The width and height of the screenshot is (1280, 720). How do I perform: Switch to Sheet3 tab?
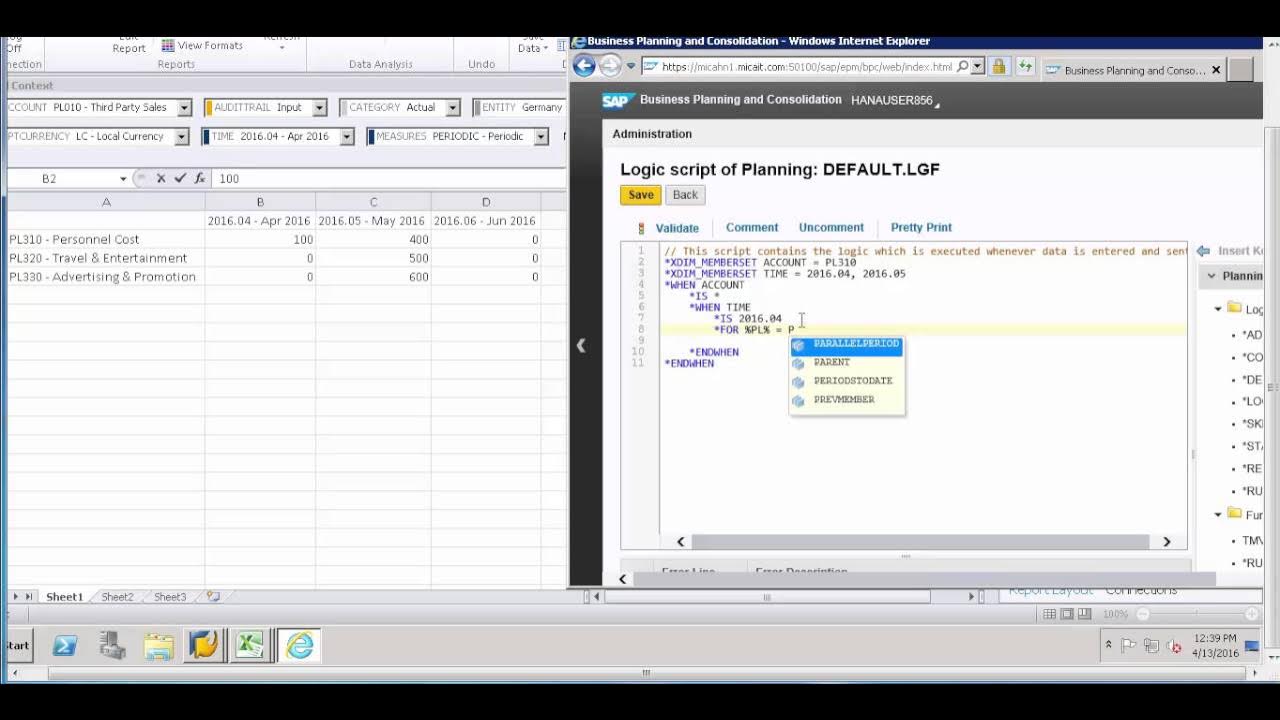click(x=170, y=597)
